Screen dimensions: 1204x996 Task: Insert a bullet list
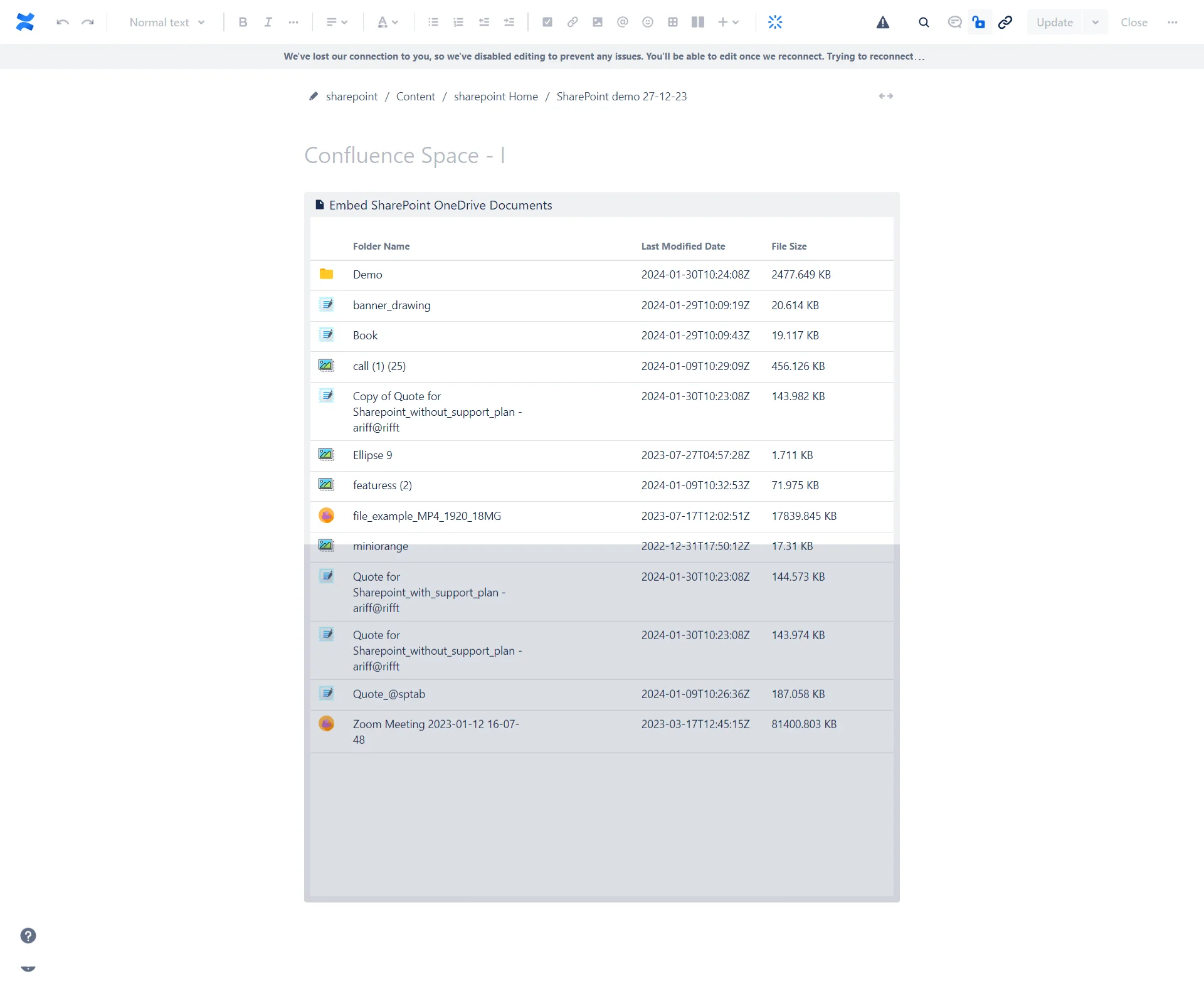433,23
